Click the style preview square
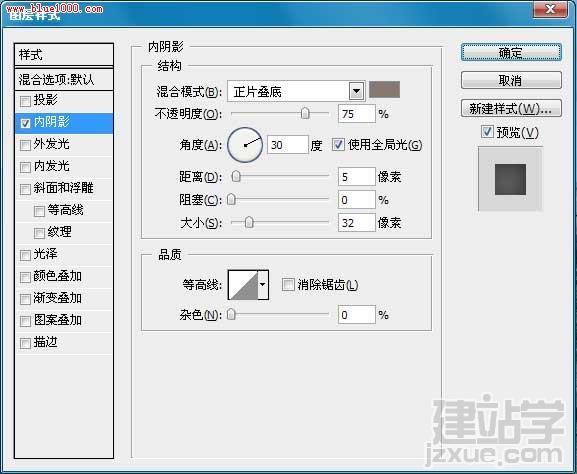This screenshot has height=474, width=577. point(510,179)
